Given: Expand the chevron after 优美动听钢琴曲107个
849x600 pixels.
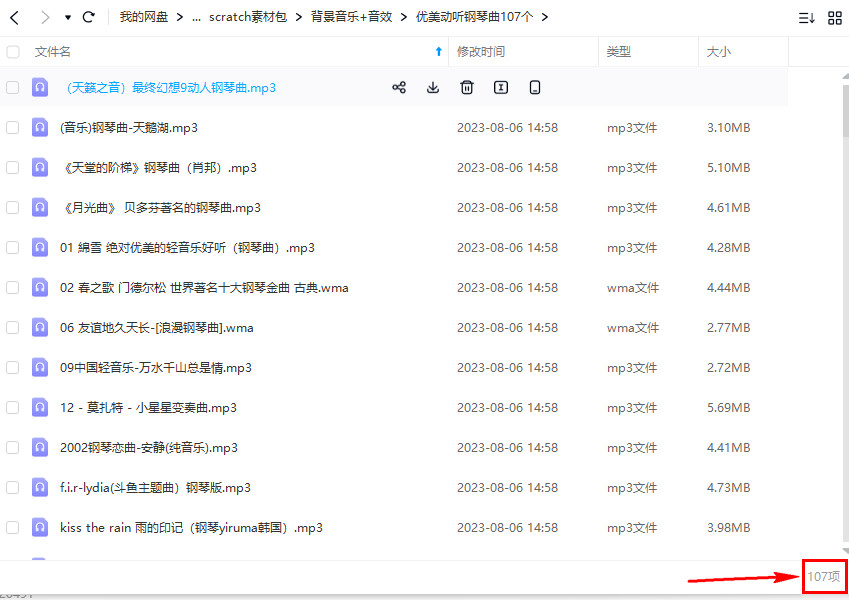Looking at the screenshot, I should (544, 17).
